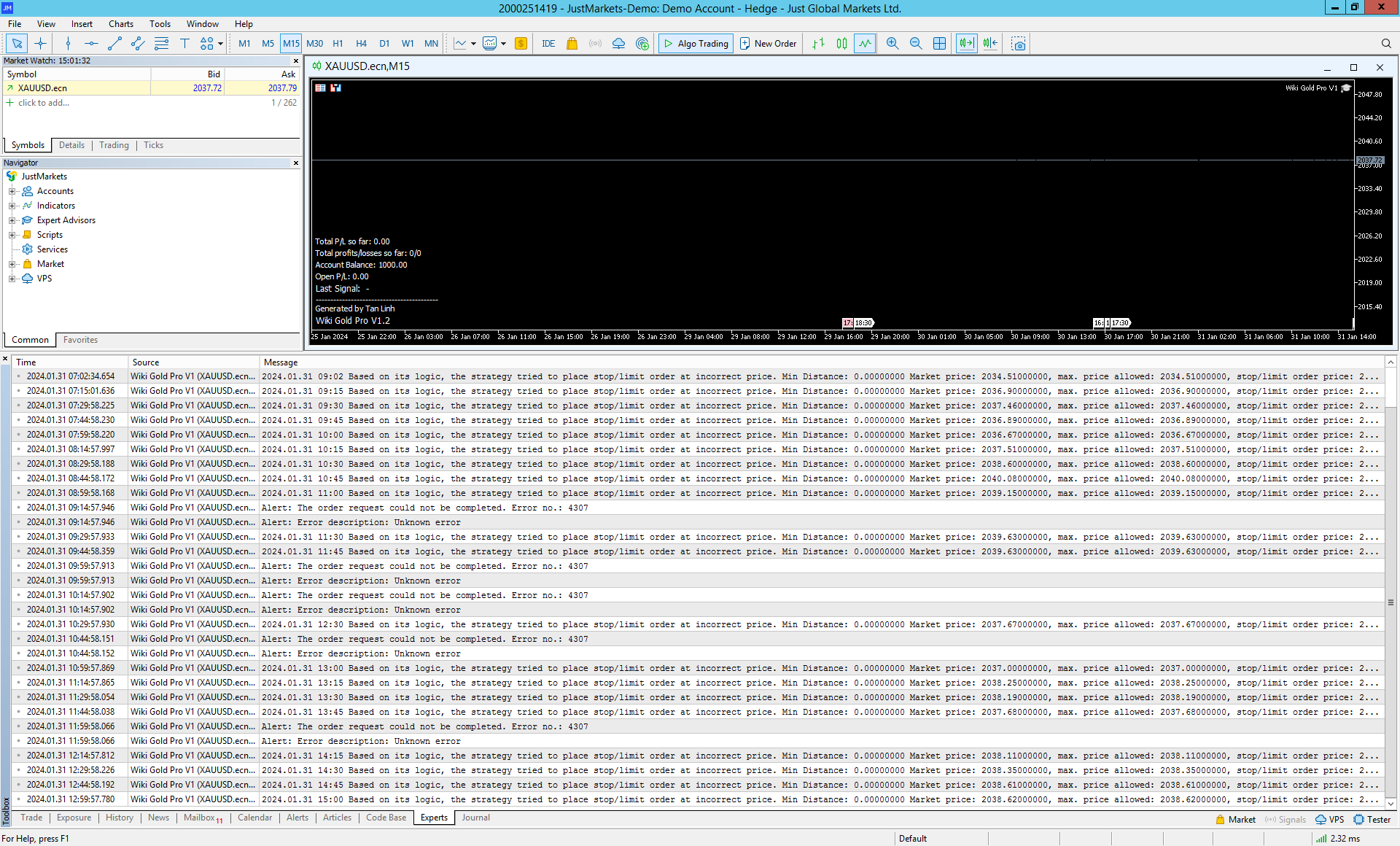Select the trendline drawing tool
1400x846 pixels.
point(114,44)
